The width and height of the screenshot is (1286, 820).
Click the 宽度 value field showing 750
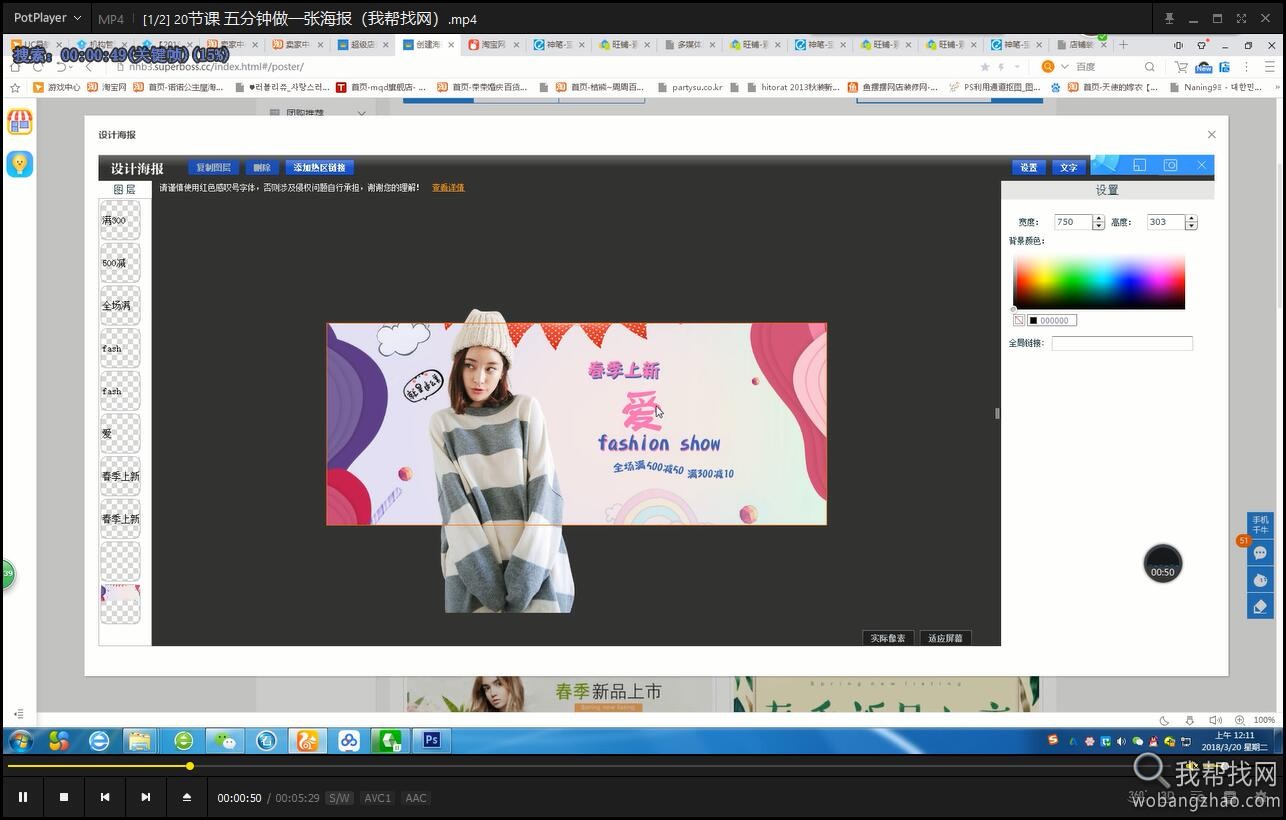[1073, 222]
